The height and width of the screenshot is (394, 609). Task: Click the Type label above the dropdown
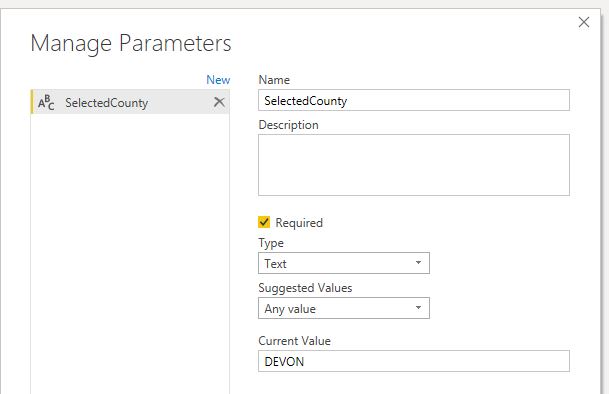coord(271,243)
